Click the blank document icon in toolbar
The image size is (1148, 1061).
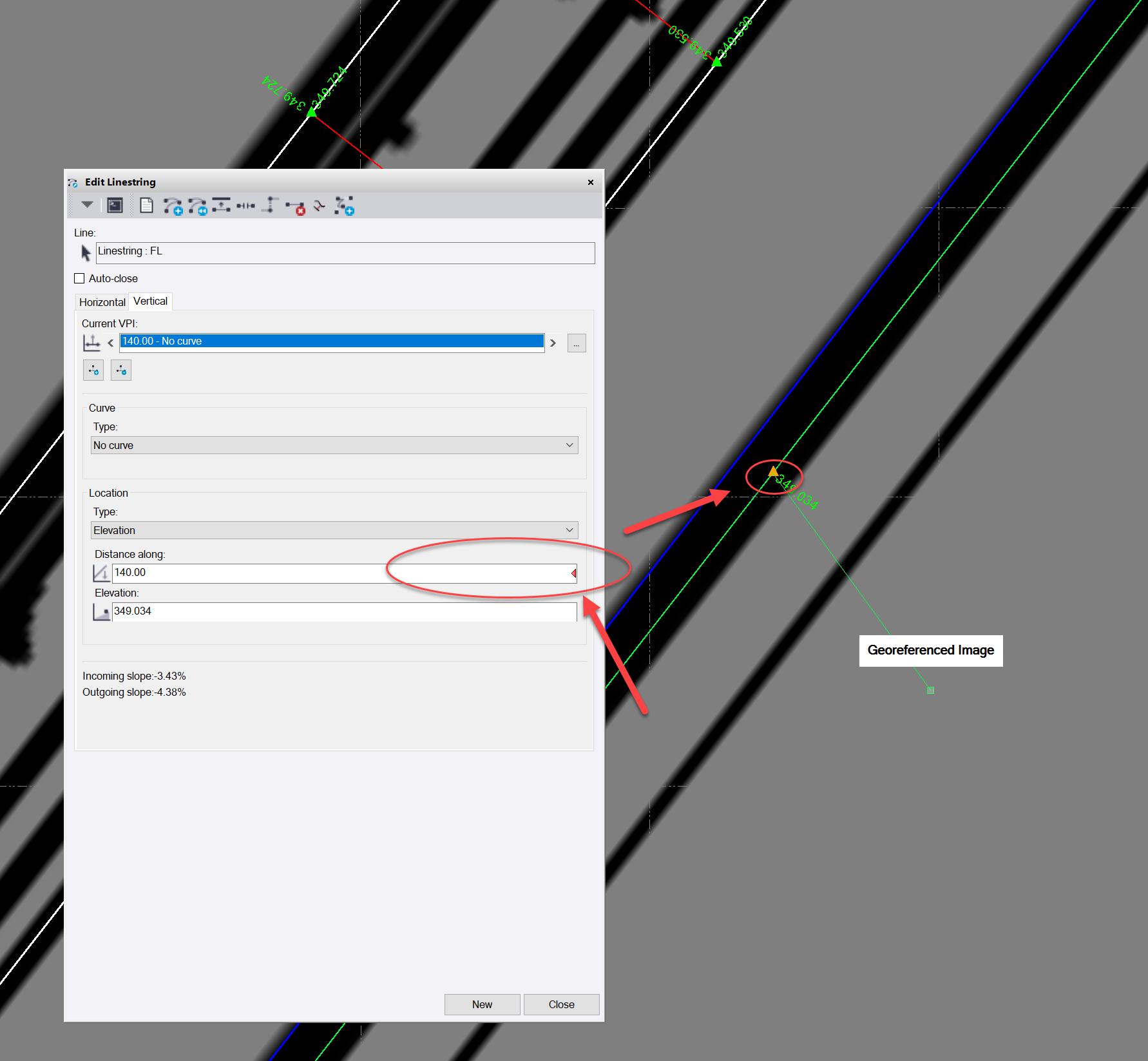(146, 206)
